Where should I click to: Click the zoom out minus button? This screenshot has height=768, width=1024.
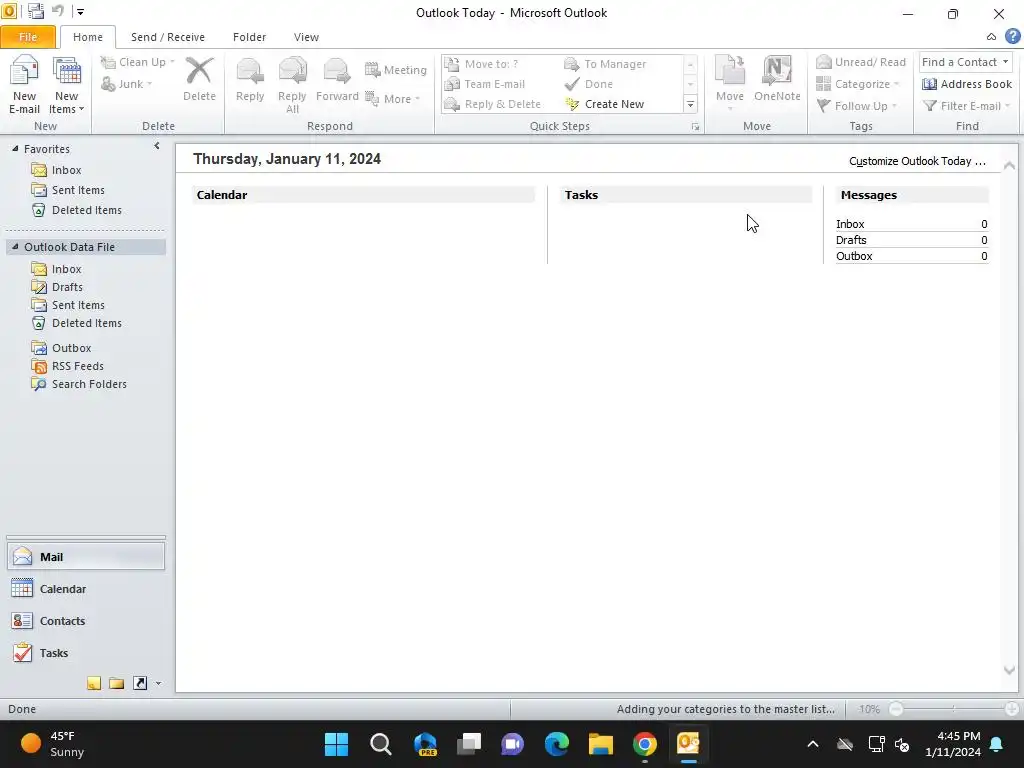[896, 709]
